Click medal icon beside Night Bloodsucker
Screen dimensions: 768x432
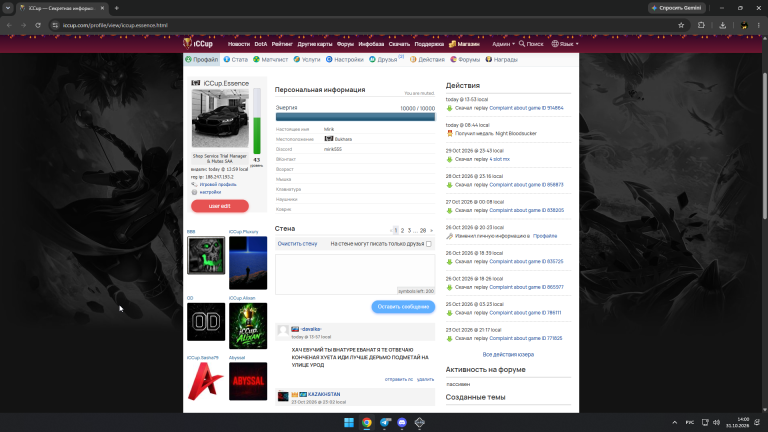450,134
